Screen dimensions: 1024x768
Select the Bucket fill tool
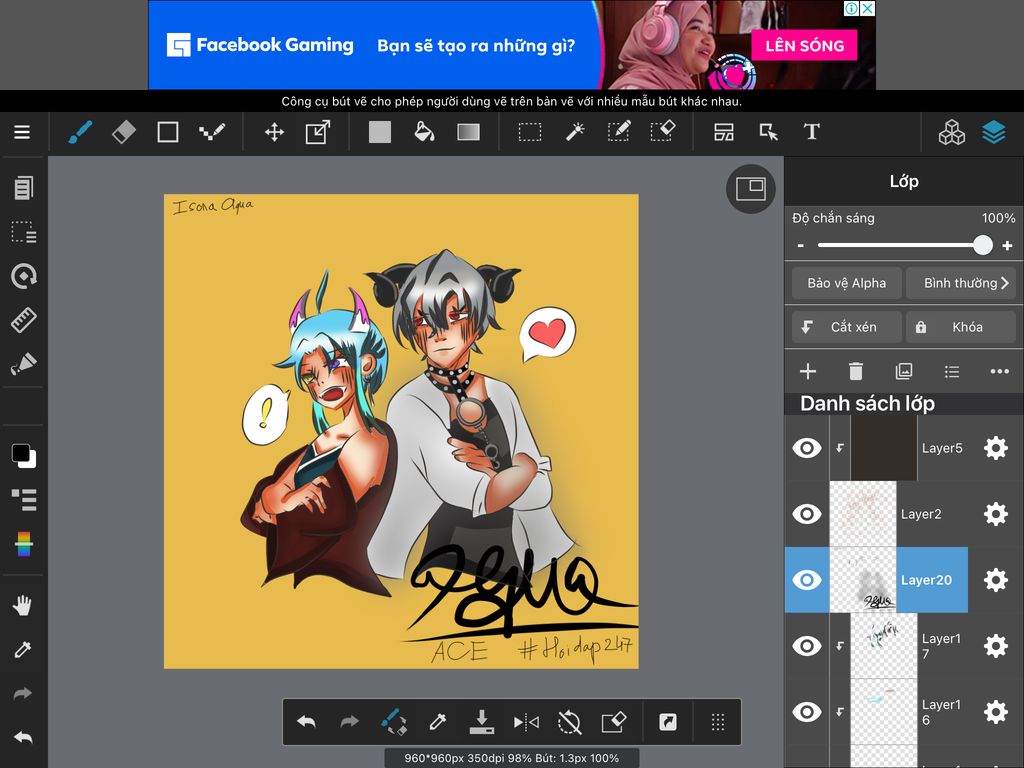424,132
